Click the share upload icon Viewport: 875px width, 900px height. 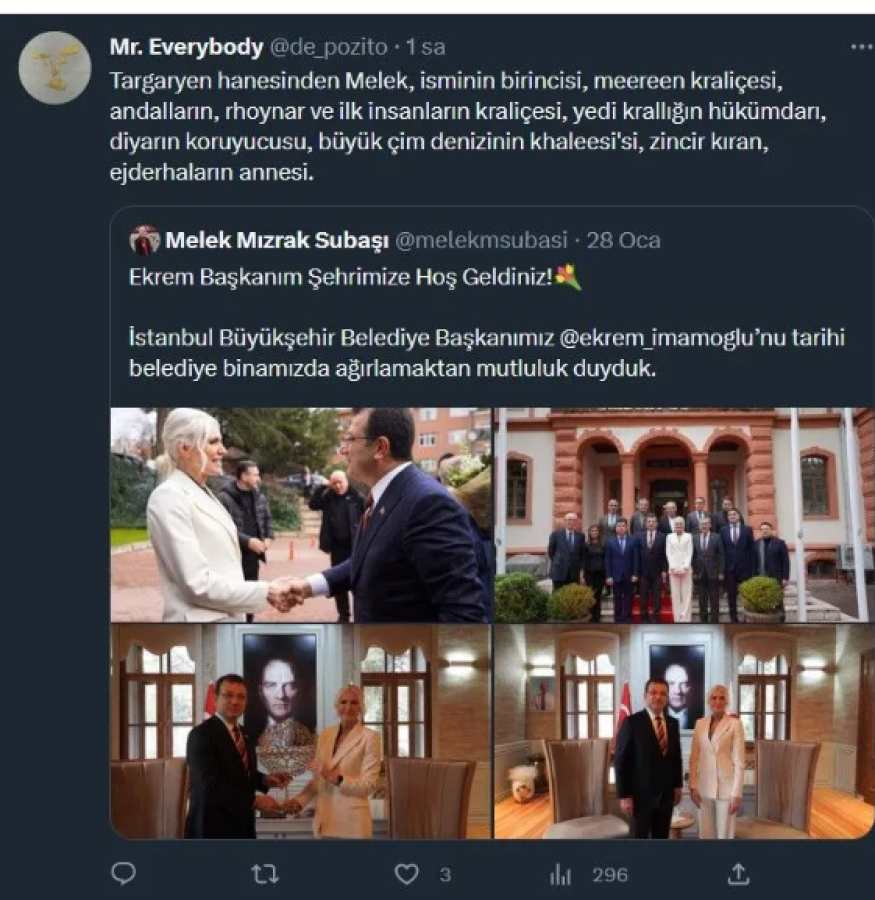[x=738, y=874]
